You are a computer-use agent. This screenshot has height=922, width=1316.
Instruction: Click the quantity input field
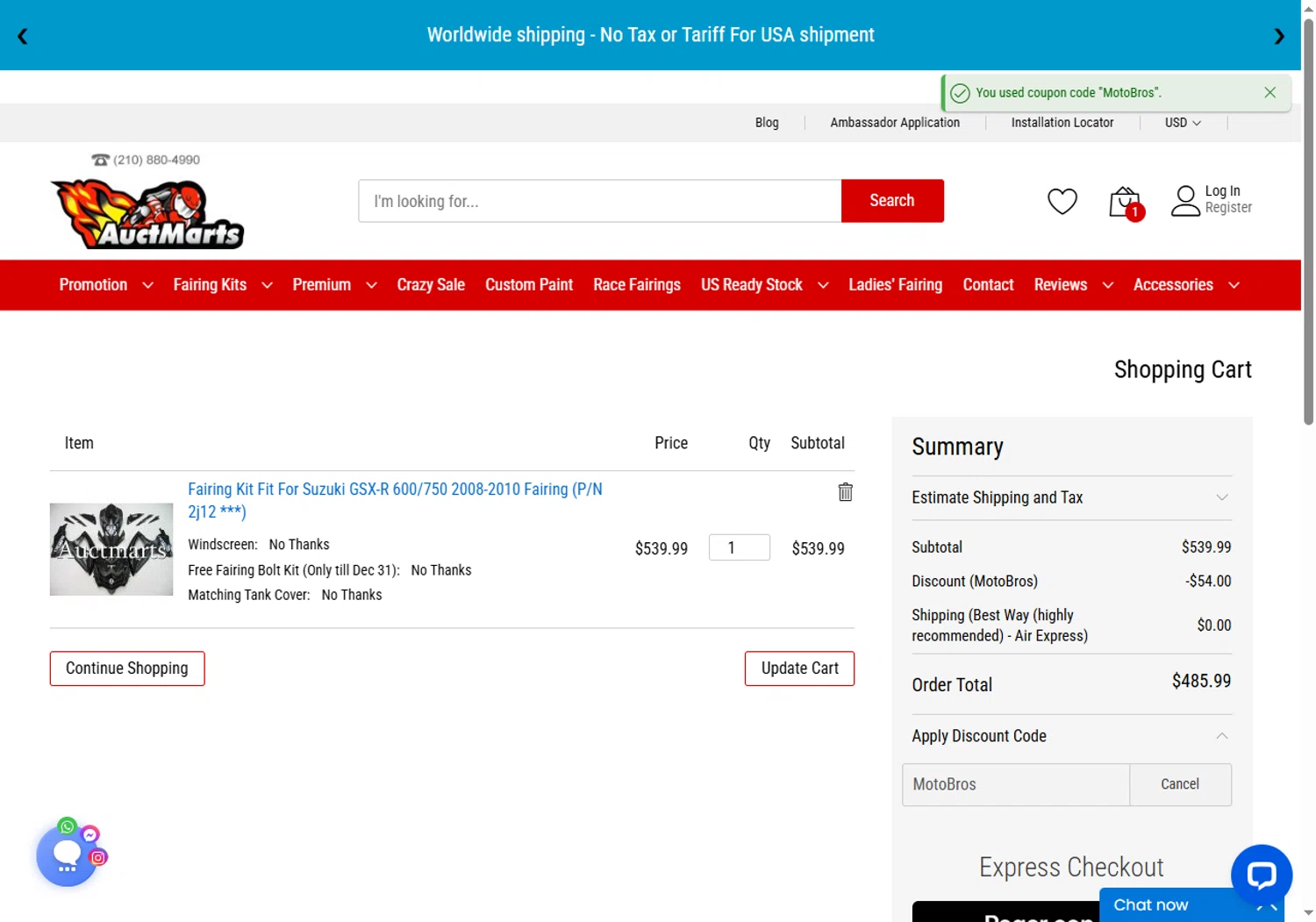[x=740, y=547]
